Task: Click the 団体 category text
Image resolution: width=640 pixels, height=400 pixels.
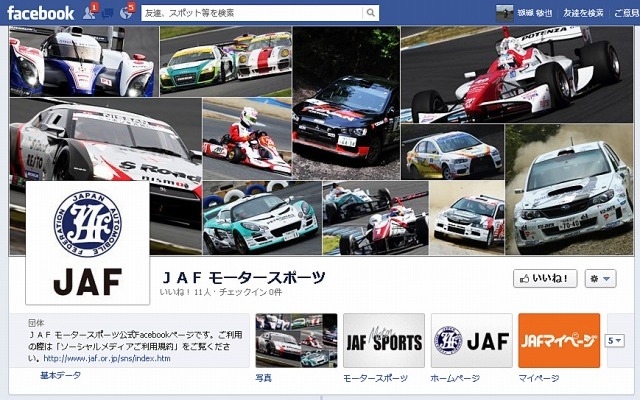Action: click(x=36, y=323)
